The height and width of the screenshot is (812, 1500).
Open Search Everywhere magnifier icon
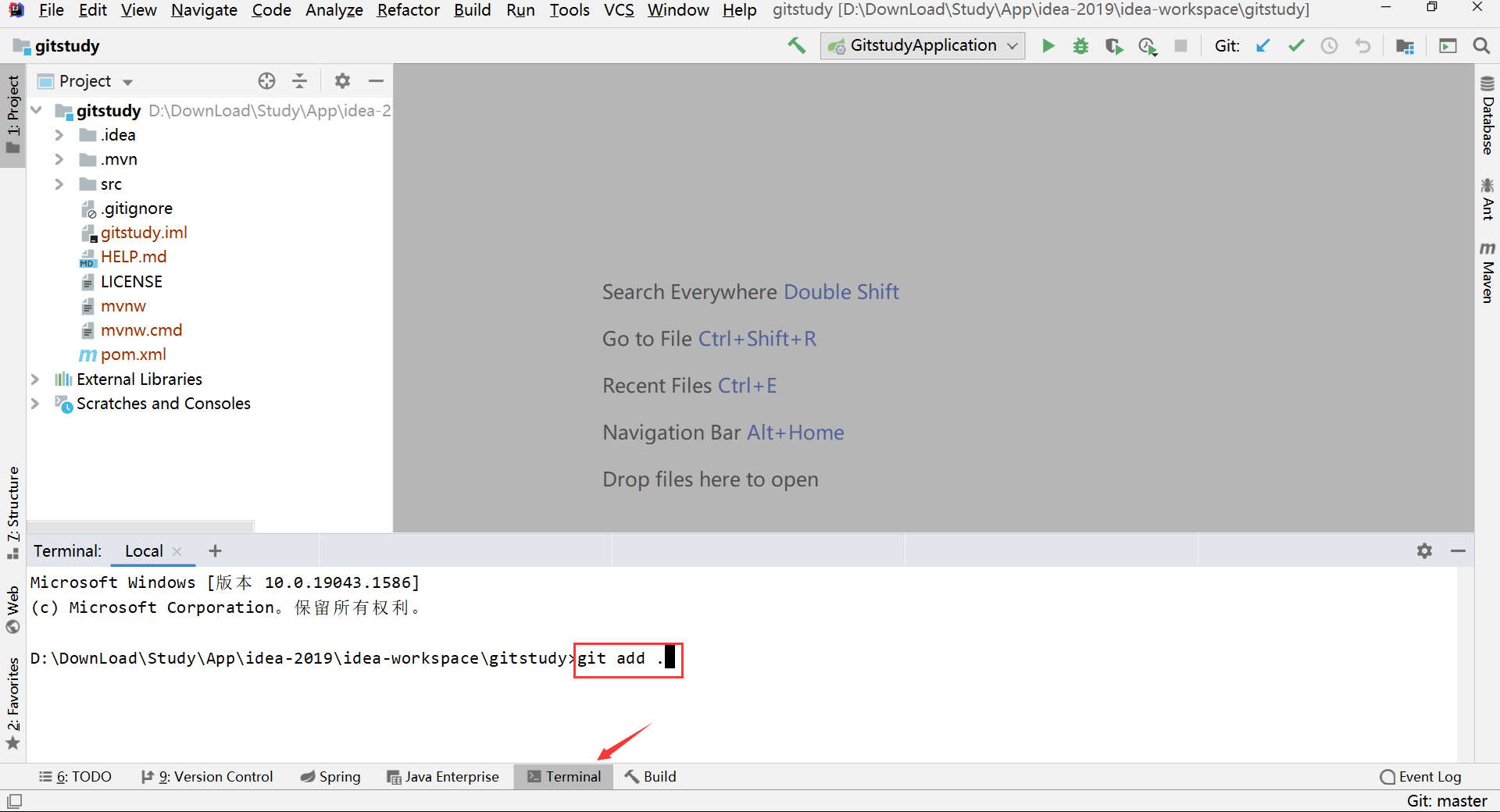point(1481,46)
